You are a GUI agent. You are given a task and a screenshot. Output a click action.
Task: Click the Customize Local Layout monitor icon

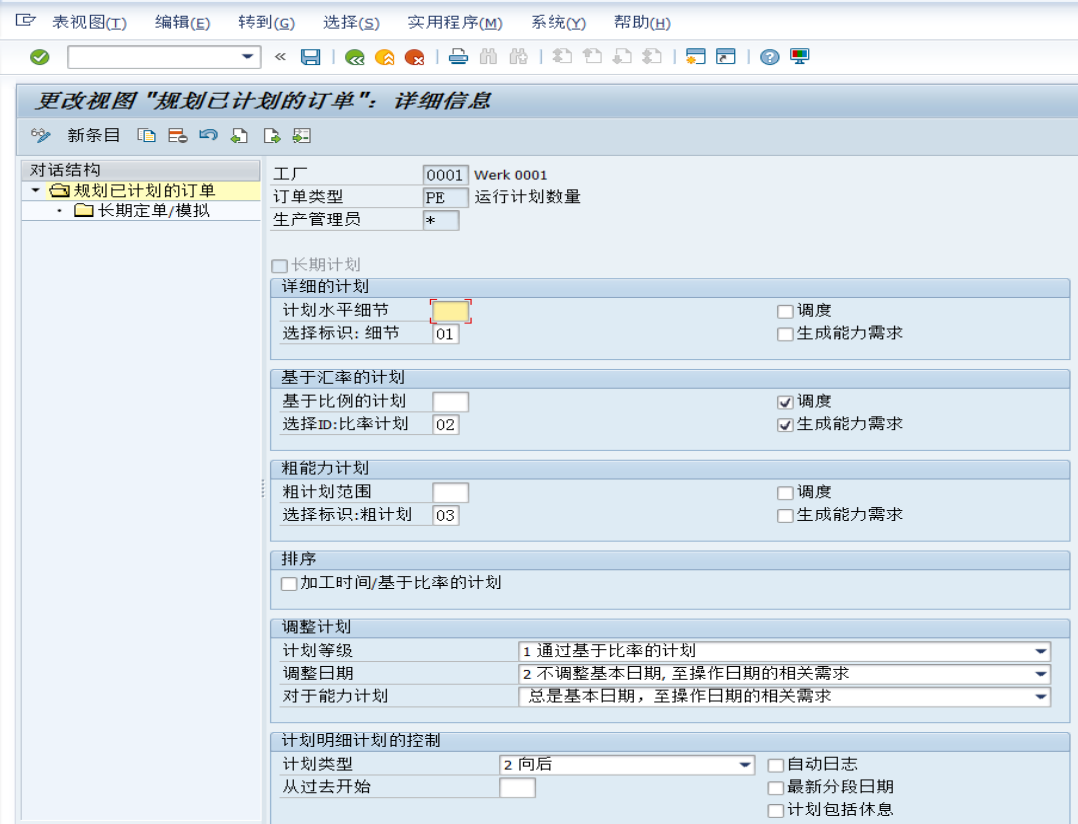[800, 57]
